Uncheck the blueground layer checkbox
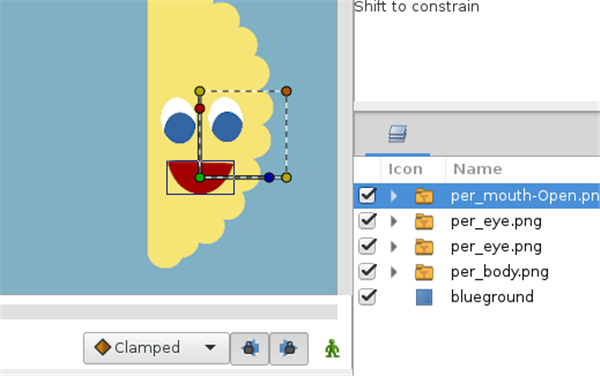This screenshot has height=376, width=600. tap(367, 297)
